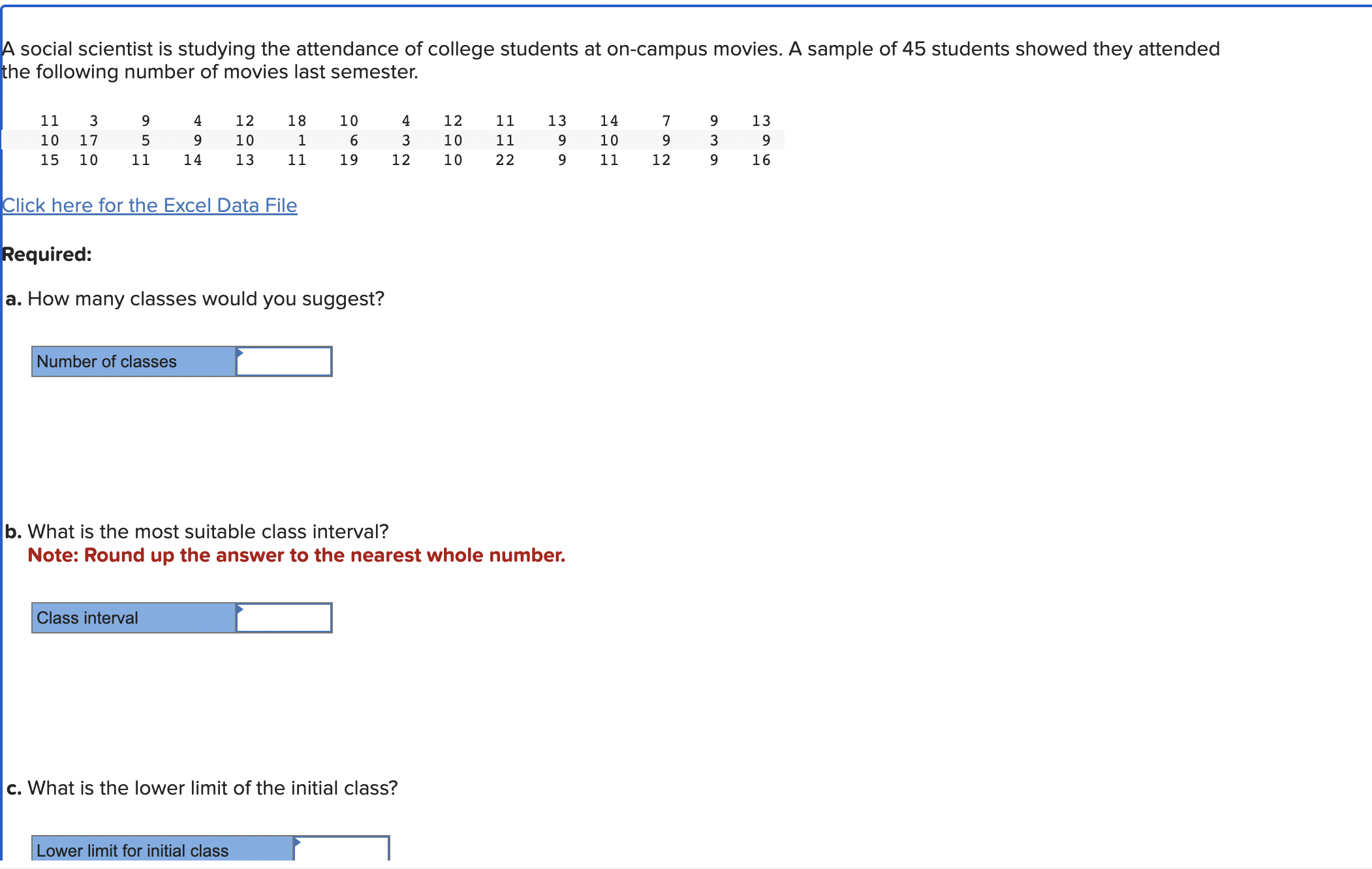Click the Required heading text

46,254
